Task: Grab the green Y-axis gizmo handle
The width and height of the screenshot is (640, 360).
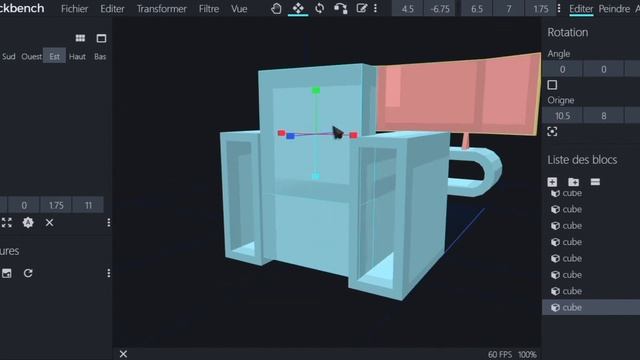Action: (x=316, y=90)
